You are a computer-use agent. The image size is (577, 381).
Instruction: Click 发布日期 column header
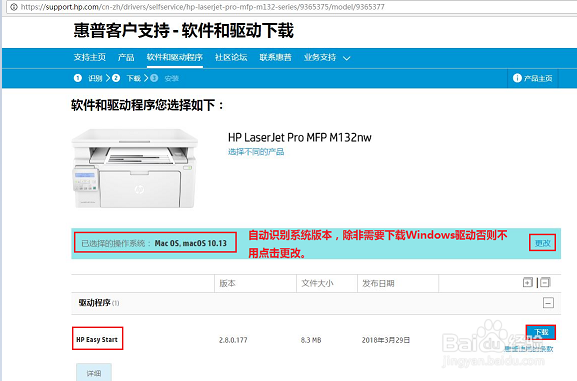(378, 283)
